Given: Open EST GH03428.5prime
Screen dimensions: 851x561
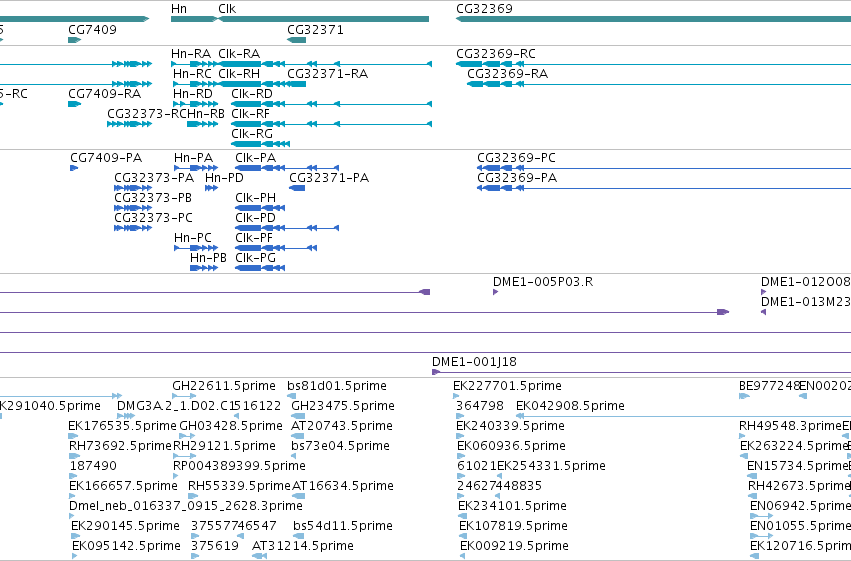Looking at the screenshot, I should tap(231, 426).
